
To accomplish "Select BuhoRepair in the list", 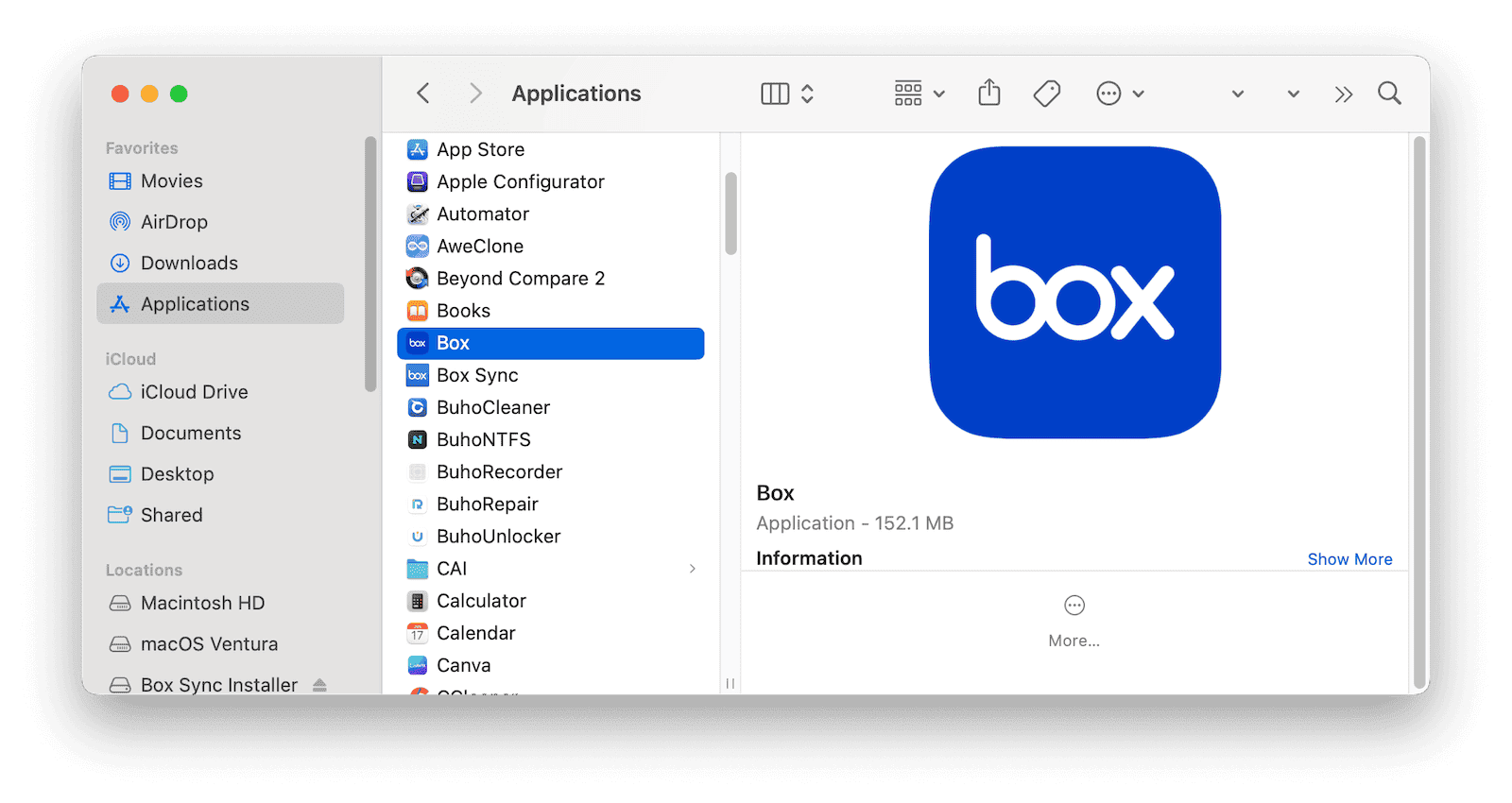I will click(551, 504).
